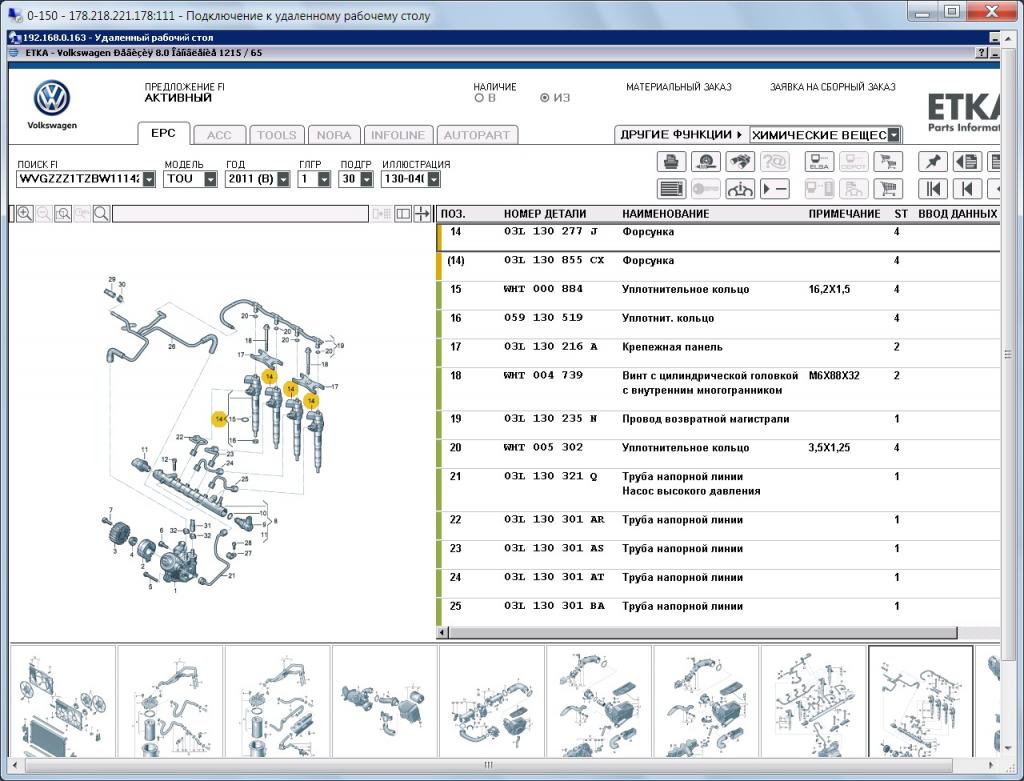Select the first thumbnail with radiator fans
Image resolution: width=1024 pixels, height=781 pixels.
[62, 701]
